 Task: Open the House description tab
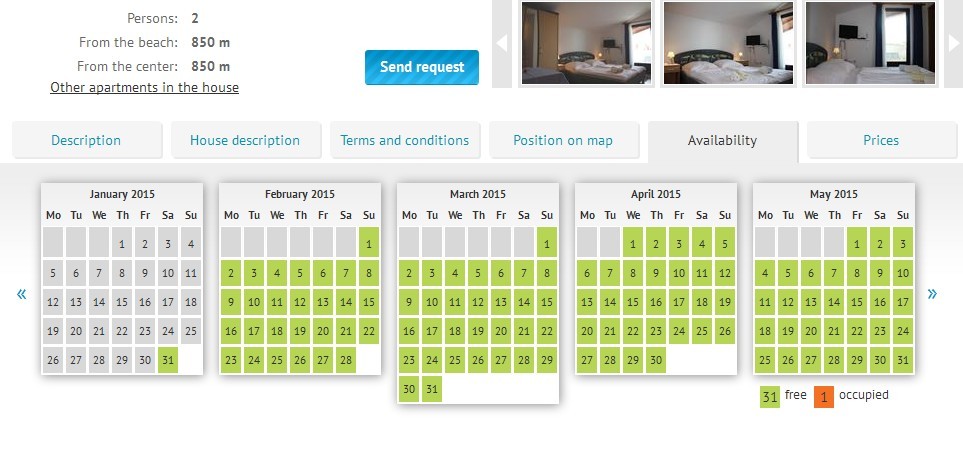click(x=245, y=140)
